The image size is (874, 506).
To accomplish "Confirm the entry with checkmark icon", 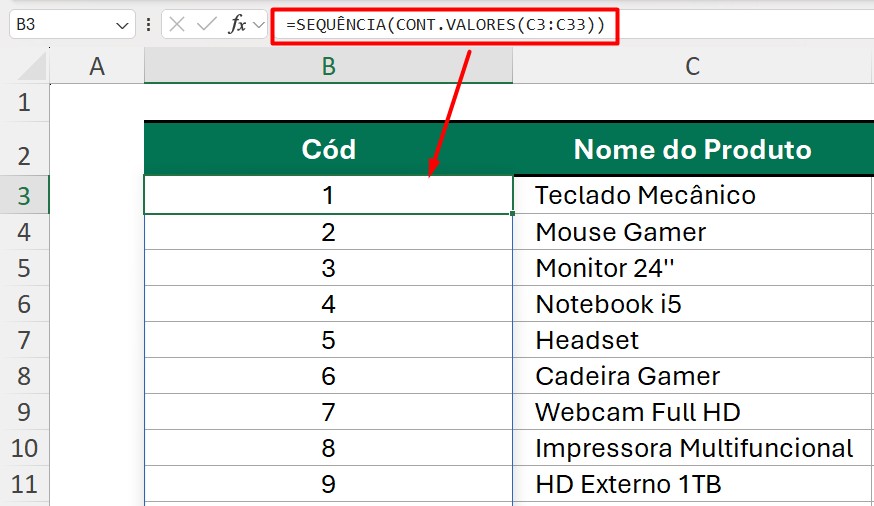I will pos(206,25).
